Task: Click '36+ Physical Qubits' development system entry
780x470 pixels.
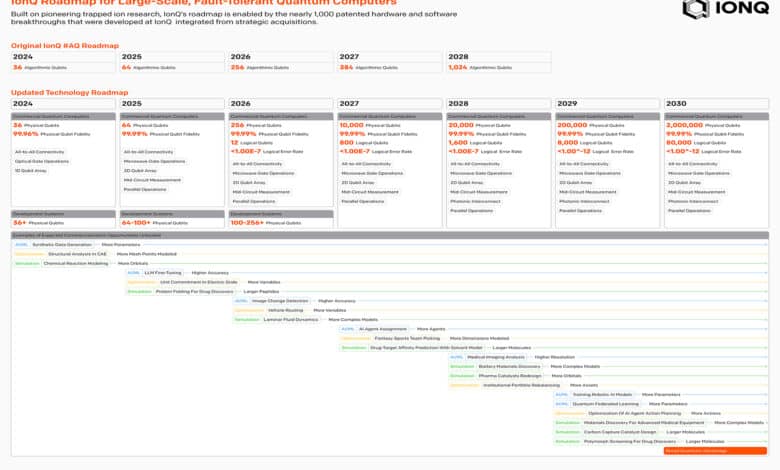Action: (39, 223)
